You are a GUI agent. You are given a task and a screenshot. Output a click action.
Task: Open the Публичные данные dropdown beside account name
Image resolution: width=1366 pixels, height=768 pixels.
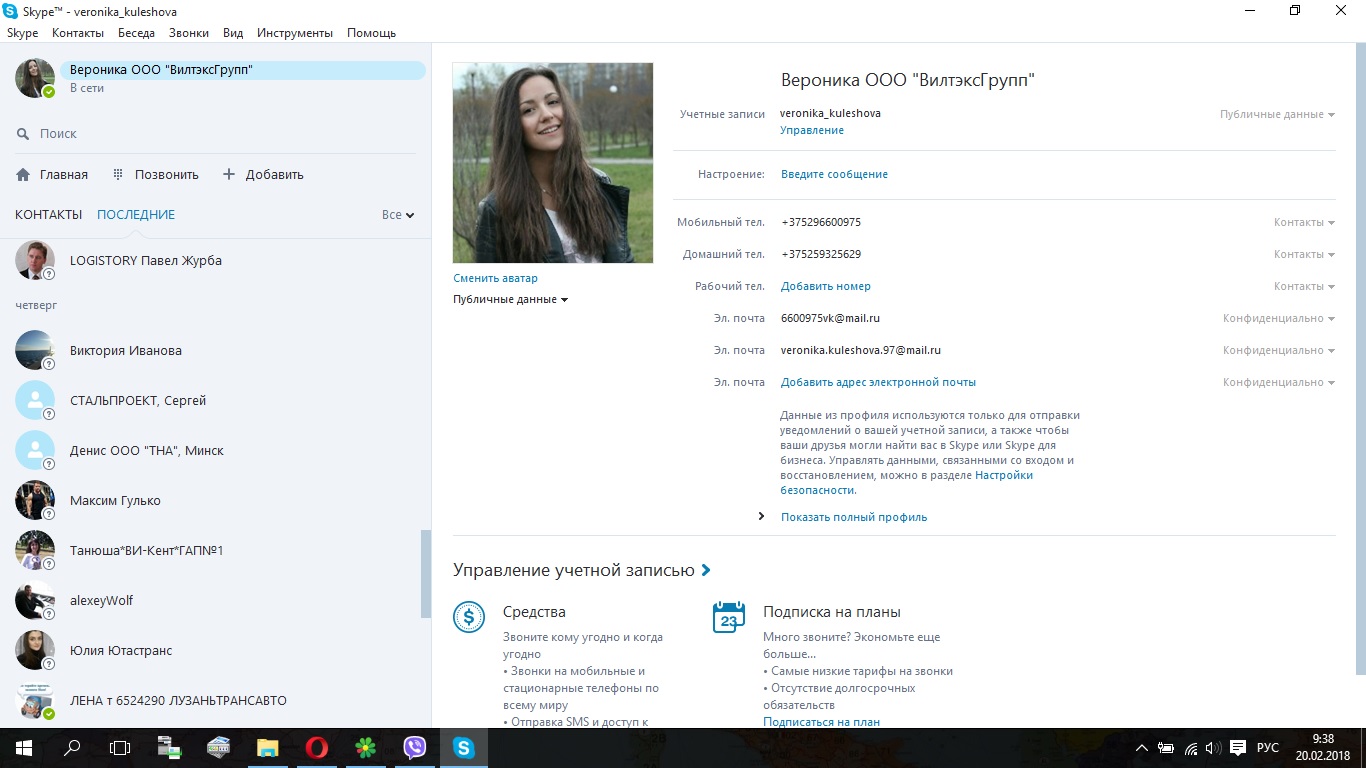pos(1277,114)
